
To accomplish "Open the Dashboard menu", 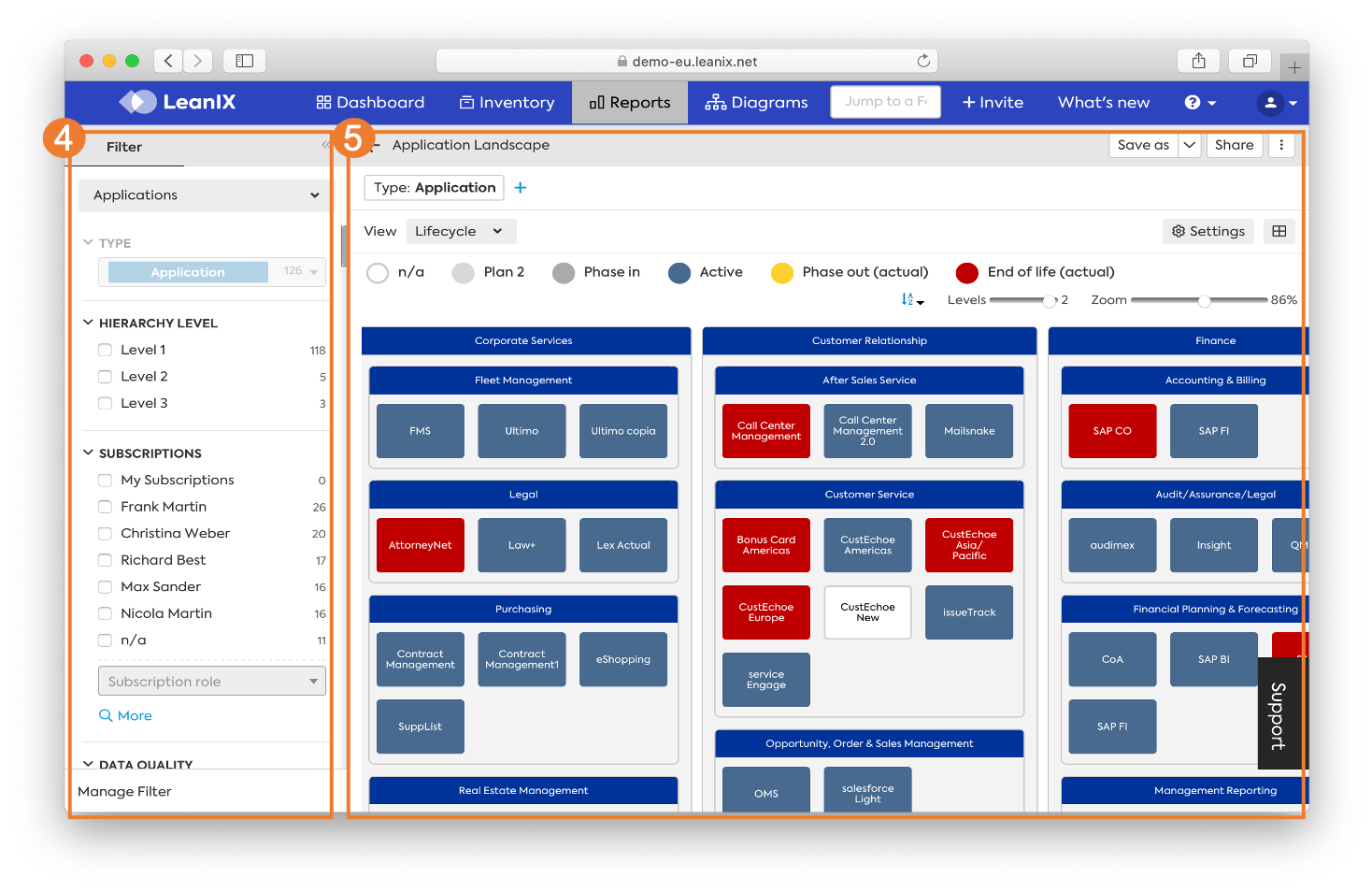I will click(370, 103).
